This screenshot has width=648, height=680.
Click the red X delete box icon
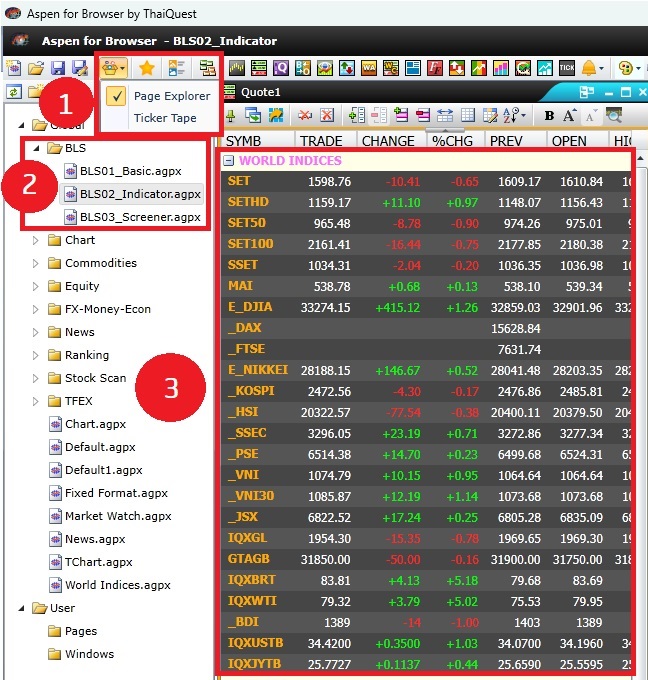327,115
